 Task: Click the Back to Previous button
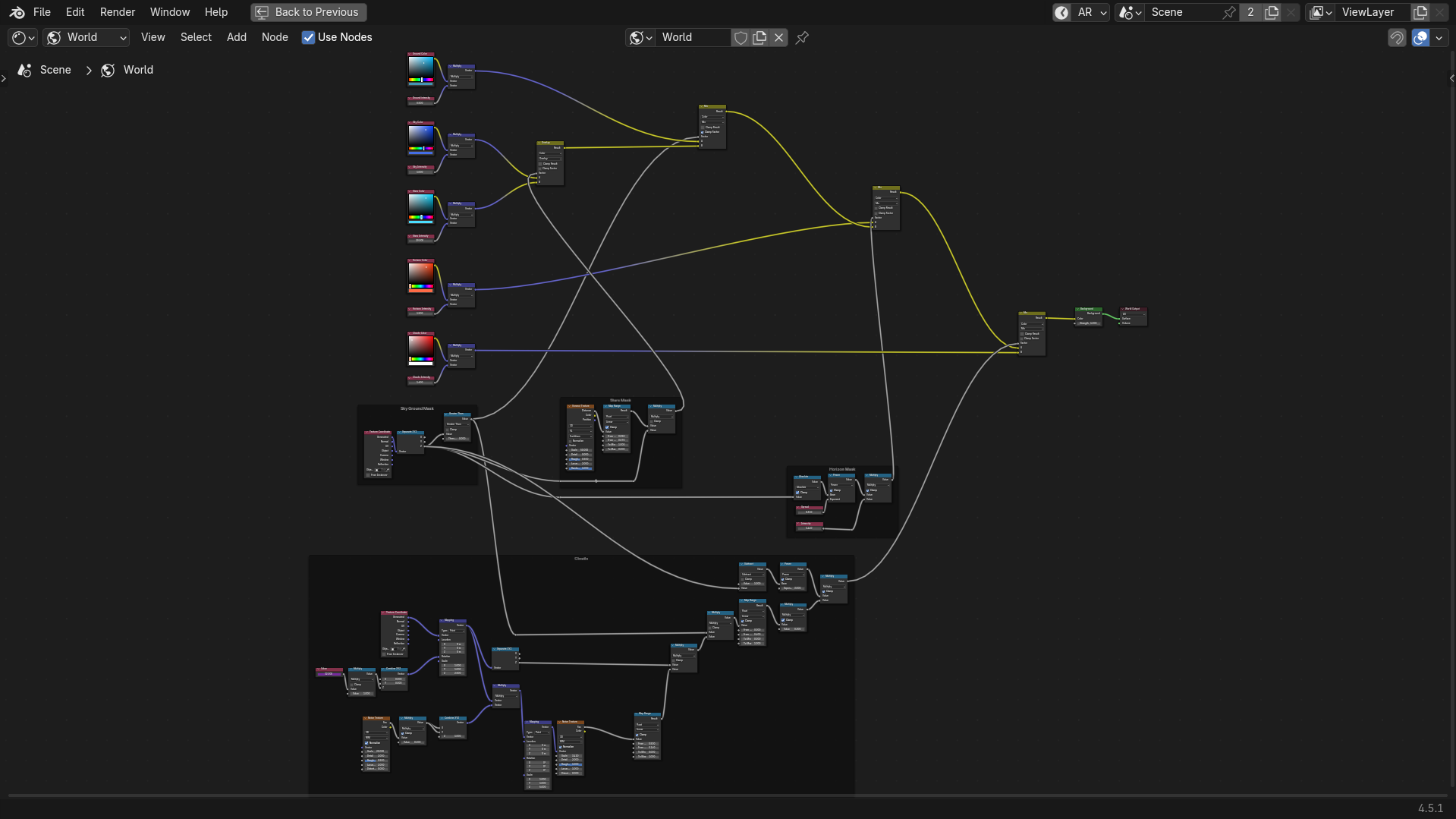pyautogui.click(x=308, y=12)
